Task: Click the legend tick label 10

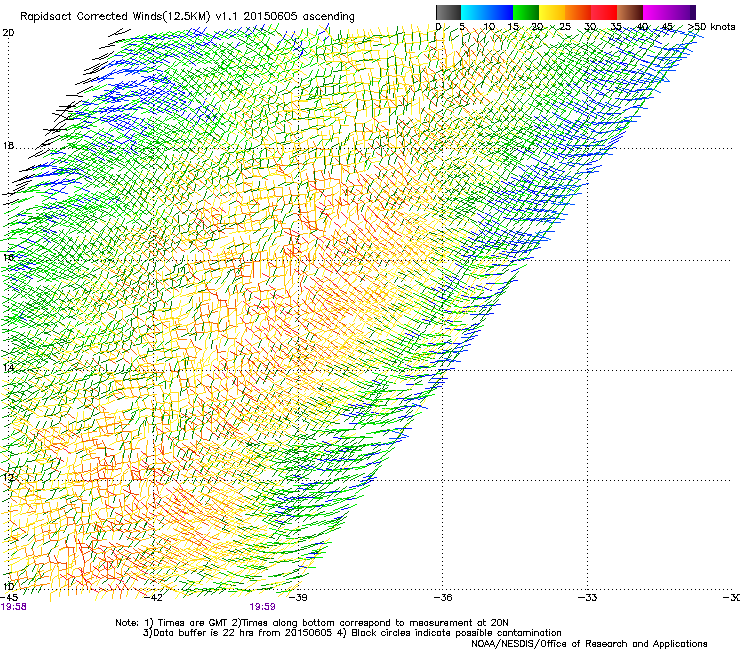Action: [x=489, y=27]
